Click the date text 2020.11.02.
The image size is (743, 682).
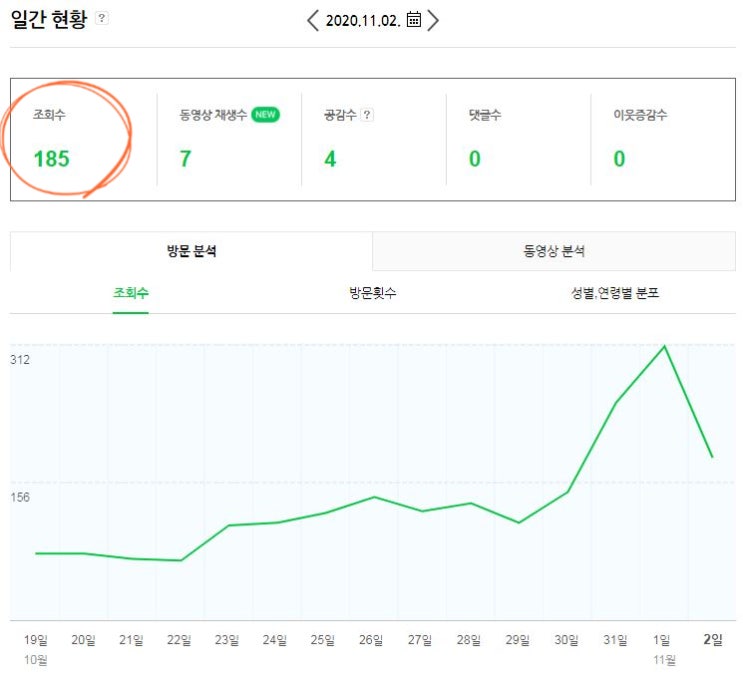(x=363, y=20)
